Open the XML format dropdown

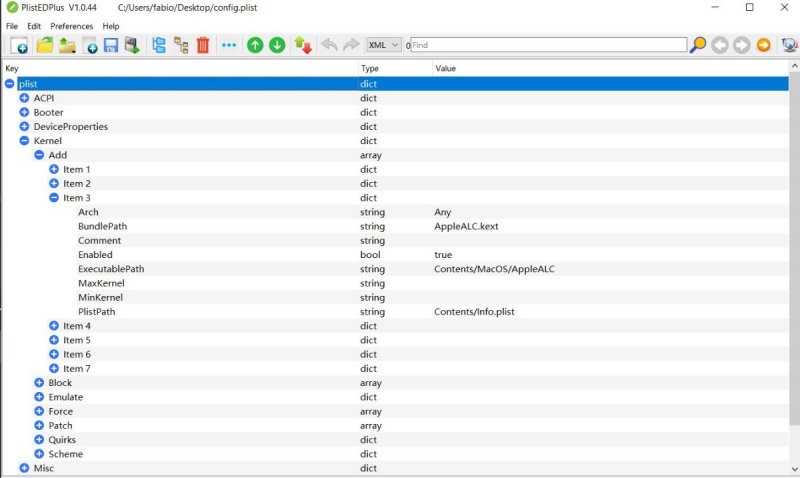(383, 45)
